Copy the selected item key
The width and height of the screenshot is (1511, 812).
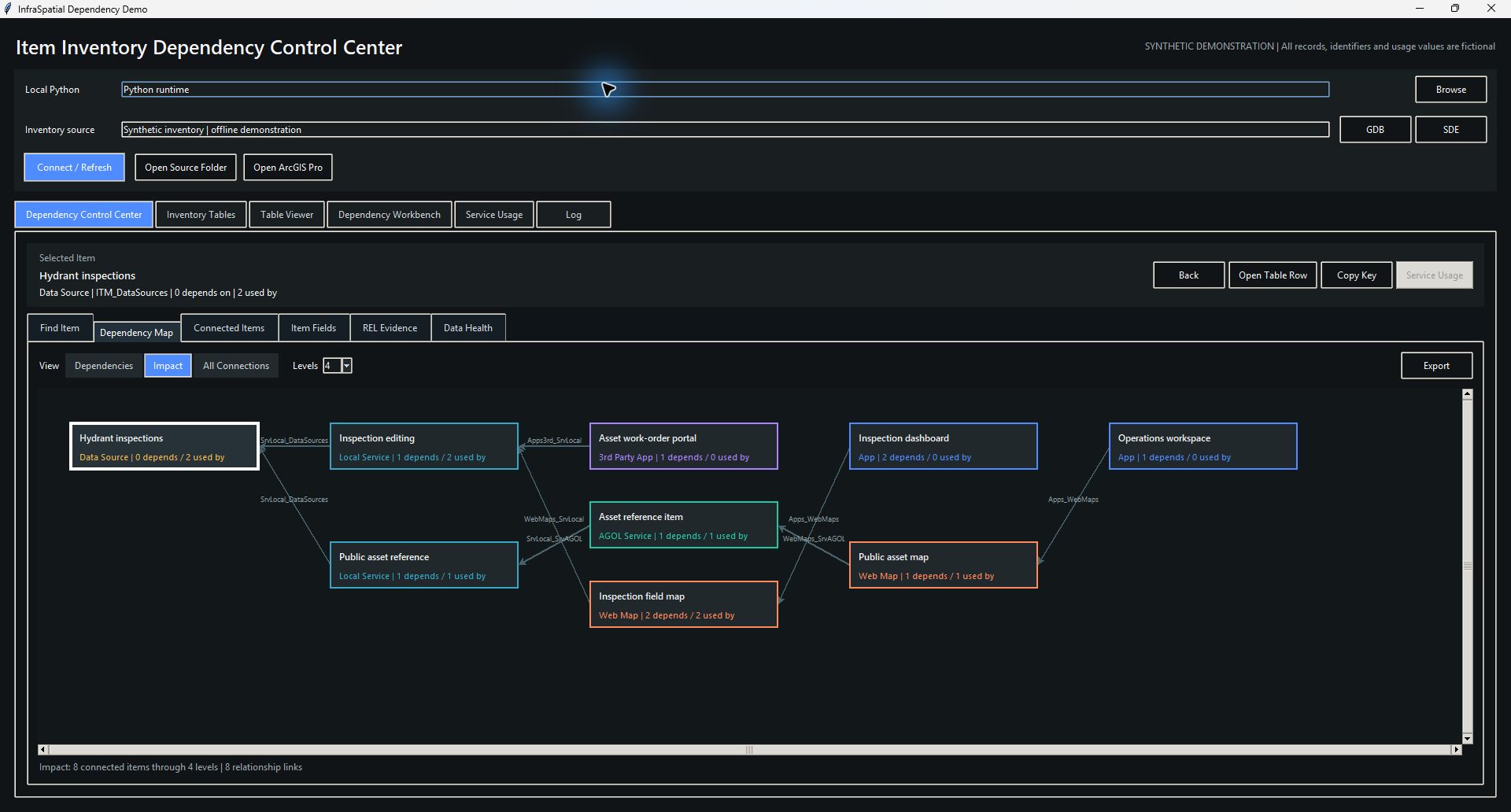click(1357, 275)
